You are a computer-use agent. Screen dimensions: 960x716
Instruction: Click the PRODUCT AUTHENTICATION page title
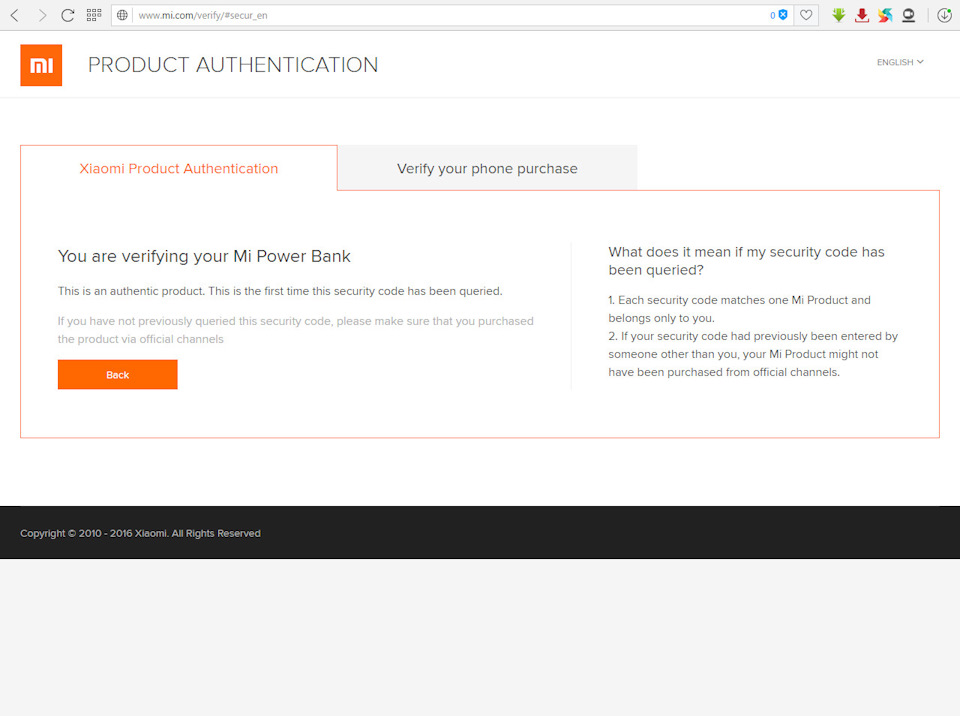pos(233,65)
